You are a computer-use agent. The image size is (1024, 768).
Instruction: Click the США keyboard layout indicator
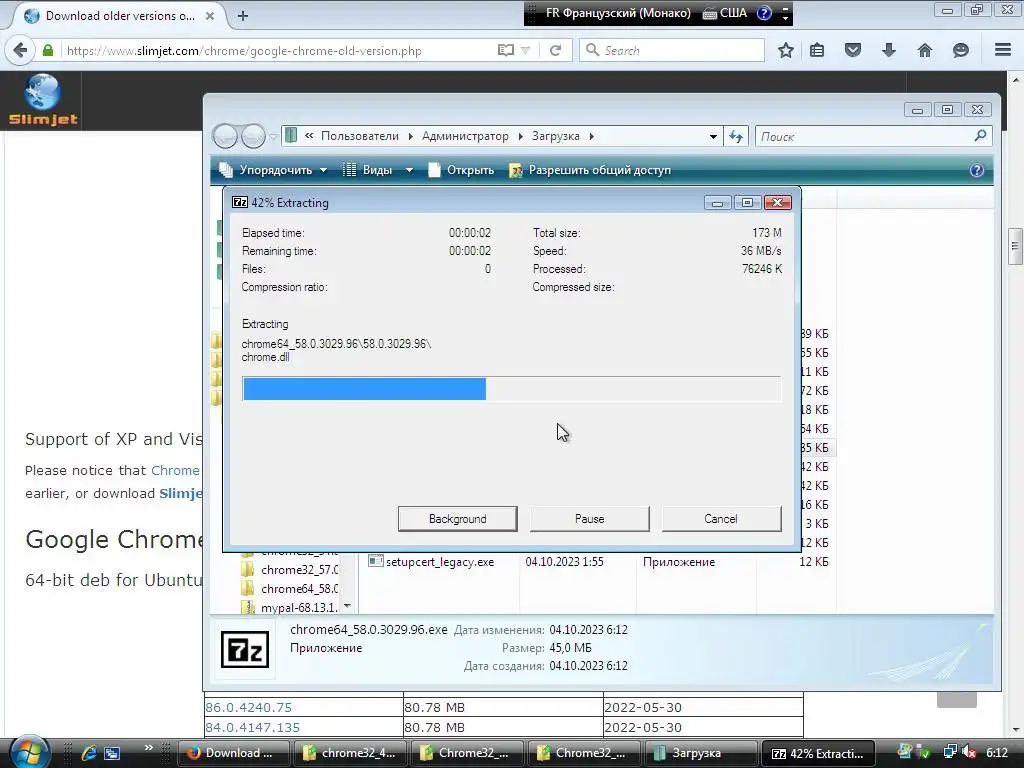click(x=725, y=13)
